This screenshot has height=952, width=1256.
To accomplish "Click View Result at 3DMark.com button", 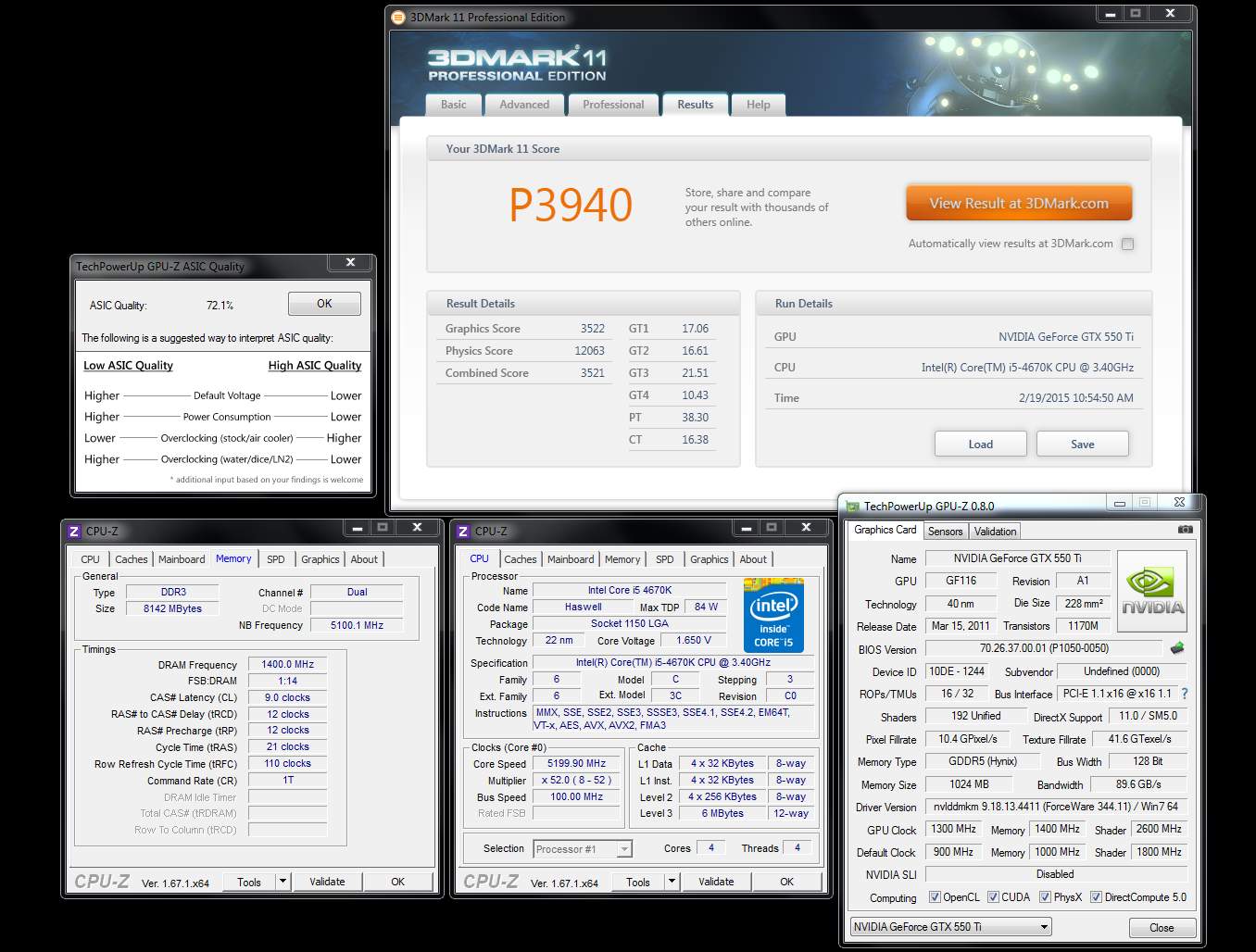I will coord(1019,204).
